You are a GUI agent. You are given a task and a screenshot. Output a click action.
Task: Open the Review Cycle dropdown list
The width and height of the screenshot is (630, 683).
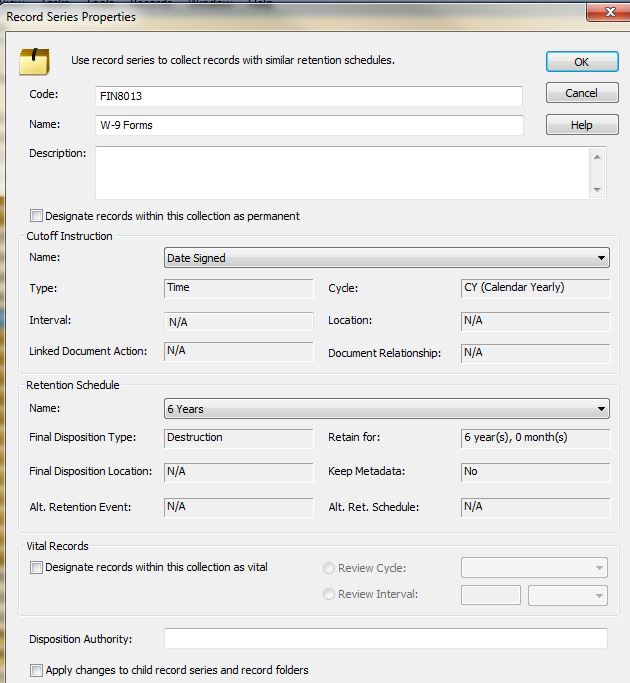598,568
